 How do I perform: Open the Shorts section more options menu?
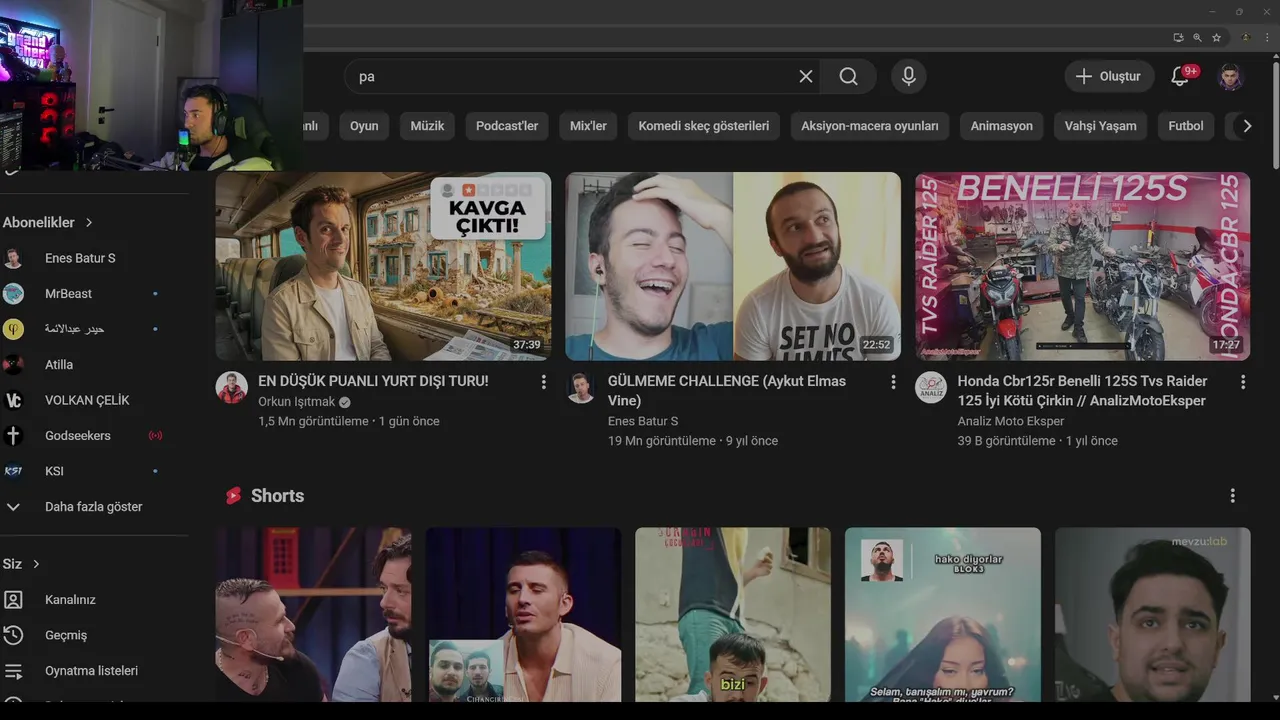[1232, 496]
